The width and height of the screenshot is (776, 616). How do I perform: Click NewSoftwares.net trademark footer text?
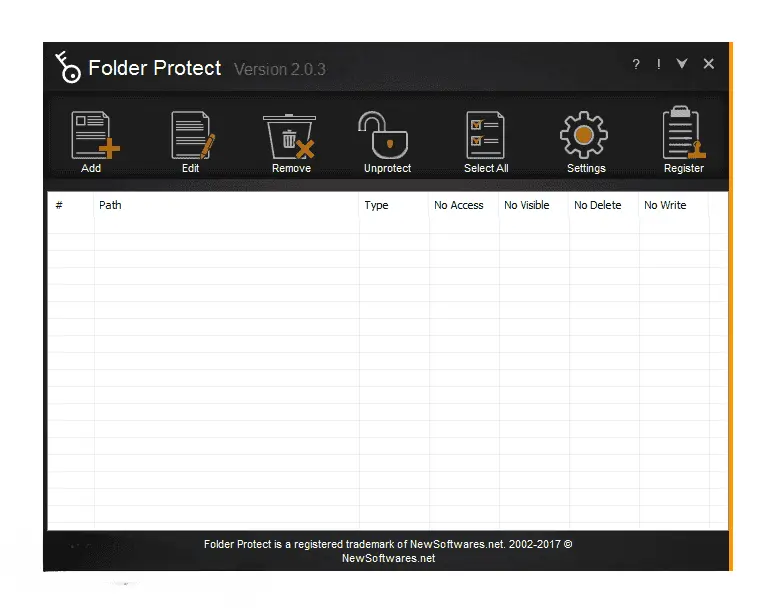[388, 551]
